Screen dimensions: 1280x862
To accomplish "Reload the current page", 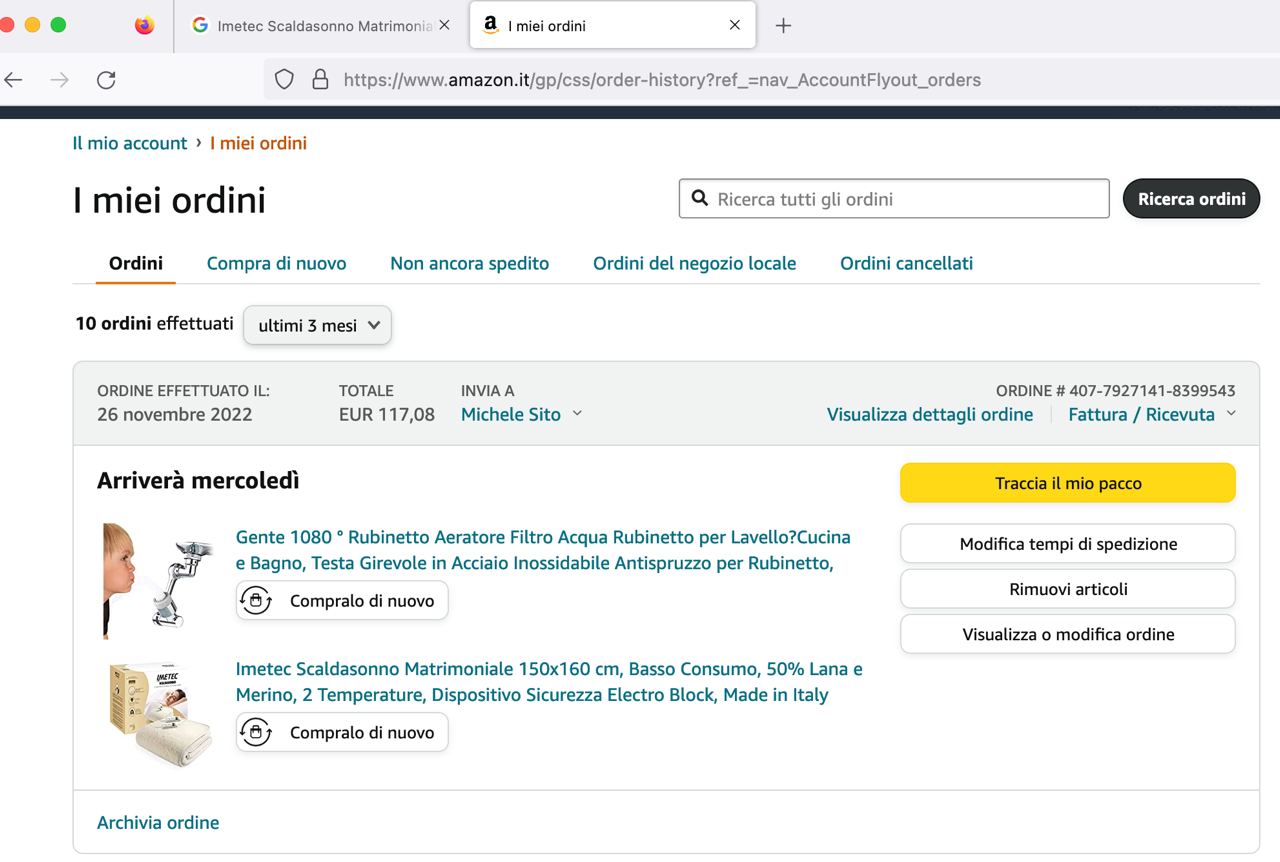I will [x=106, y=80].
